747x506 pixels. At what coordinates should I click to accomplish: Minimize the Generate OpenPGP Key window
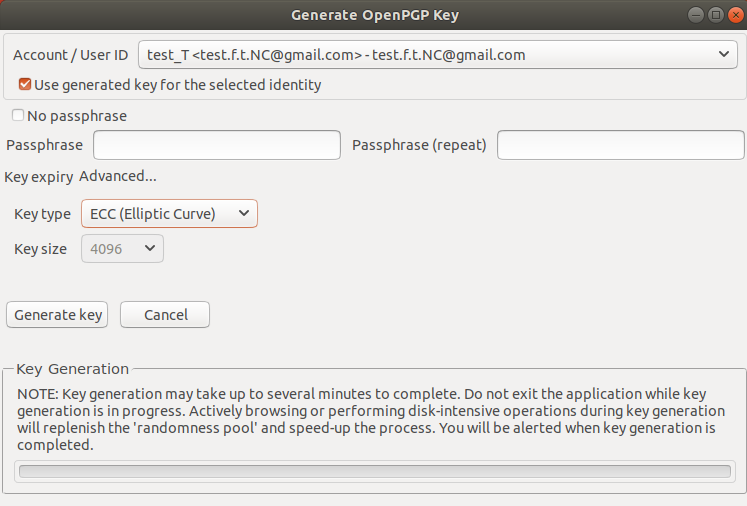(x=697, y=15)
